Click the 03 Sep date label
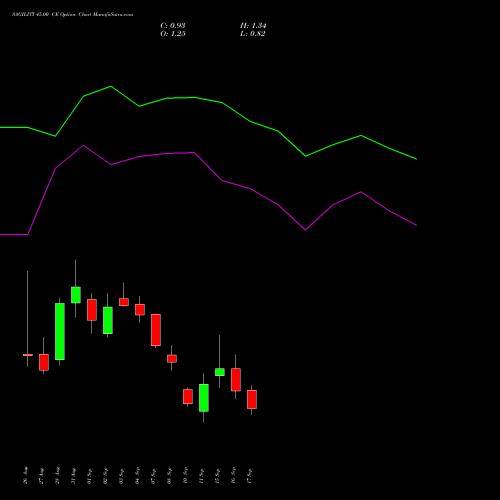 click(122, 475)
